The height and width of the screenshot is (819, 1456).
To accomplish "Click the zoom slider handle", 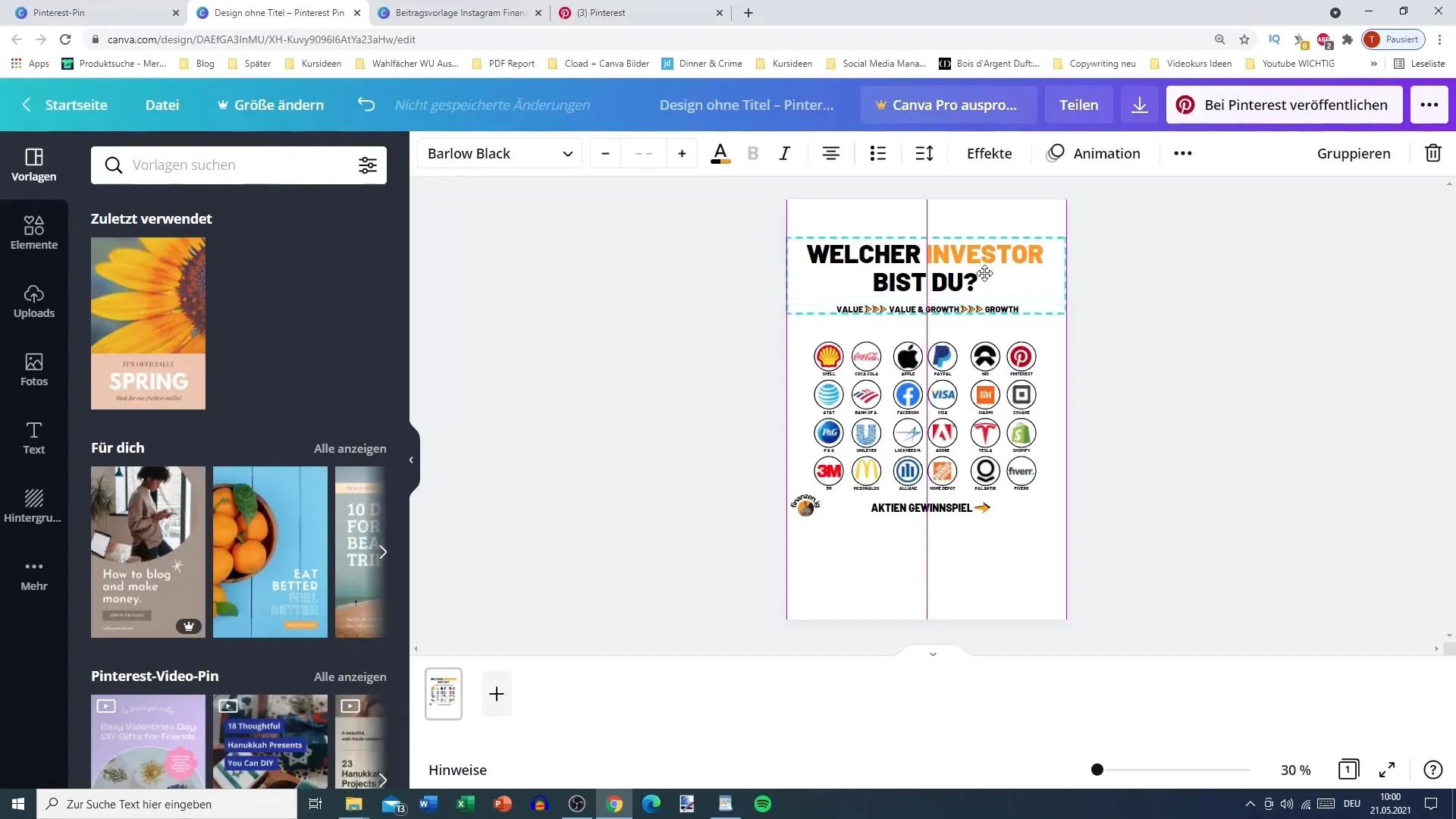I will pos(1097,770).
